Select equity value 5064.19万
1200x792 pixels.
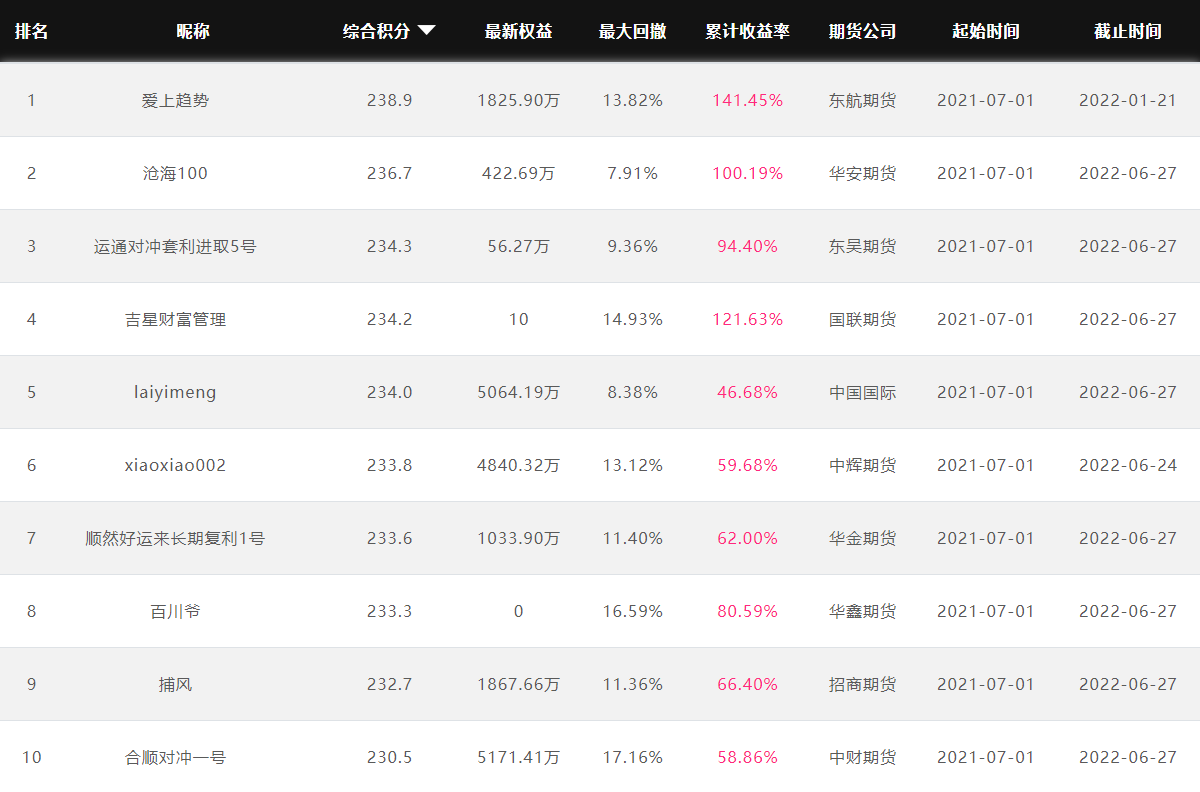click(519, 392)
